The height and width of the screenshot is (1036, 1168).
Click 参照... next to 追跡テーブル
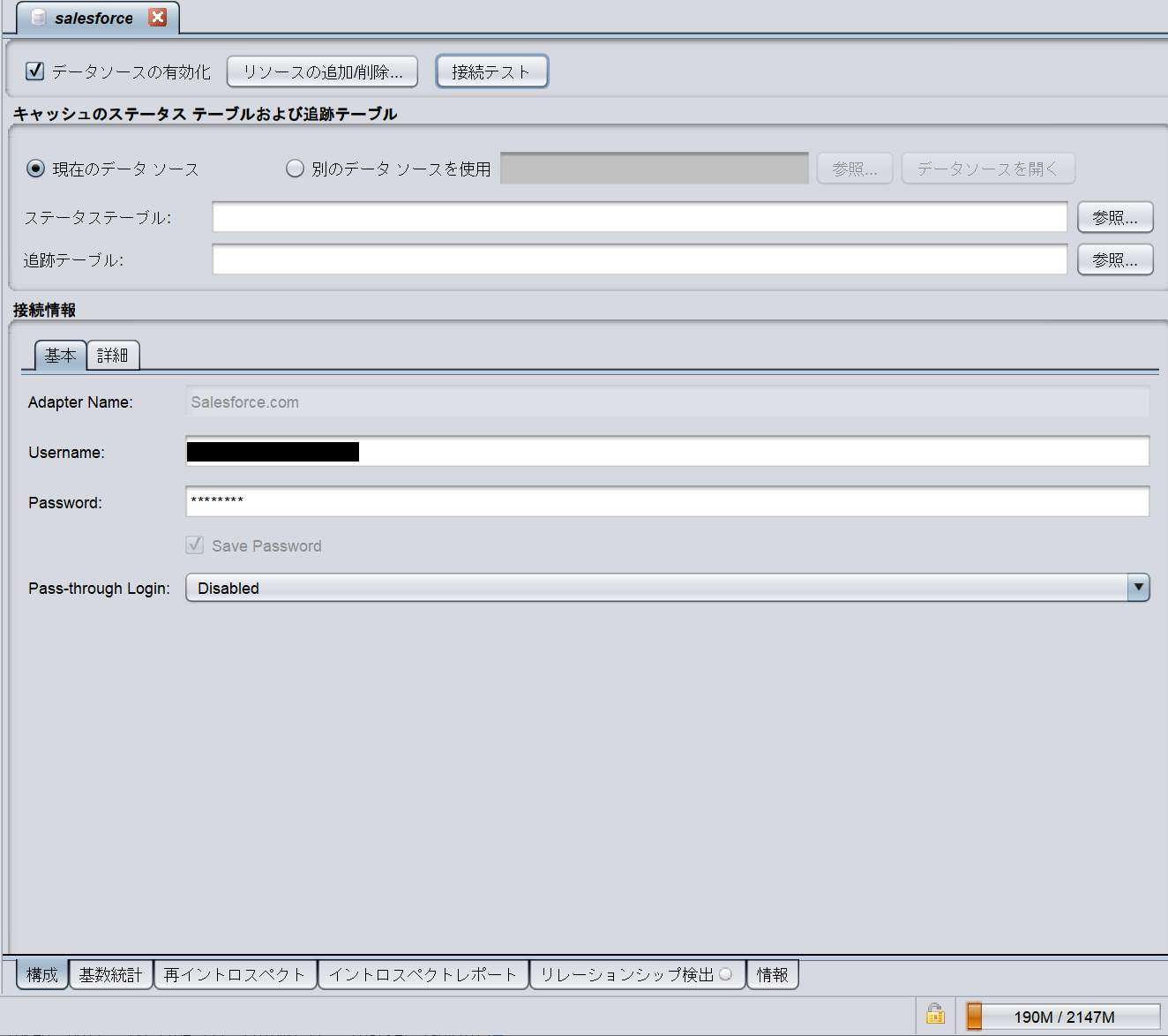1115,259
